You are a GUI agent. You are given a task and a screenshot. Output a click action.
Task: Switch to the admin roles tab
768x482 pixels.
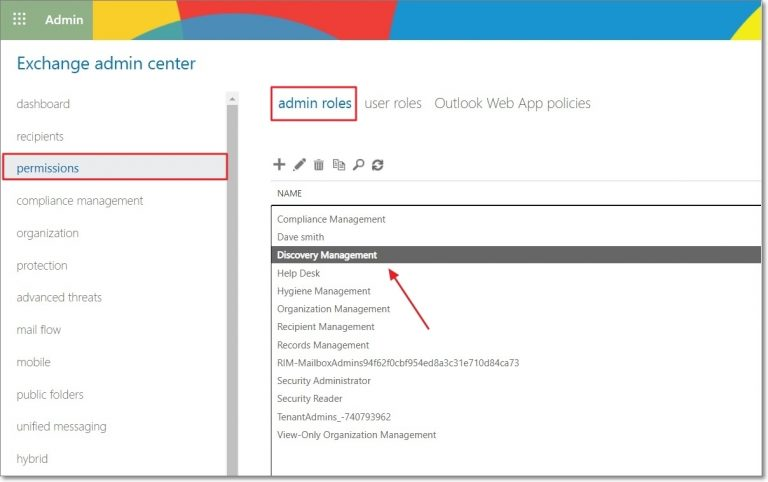click(314, 103)
